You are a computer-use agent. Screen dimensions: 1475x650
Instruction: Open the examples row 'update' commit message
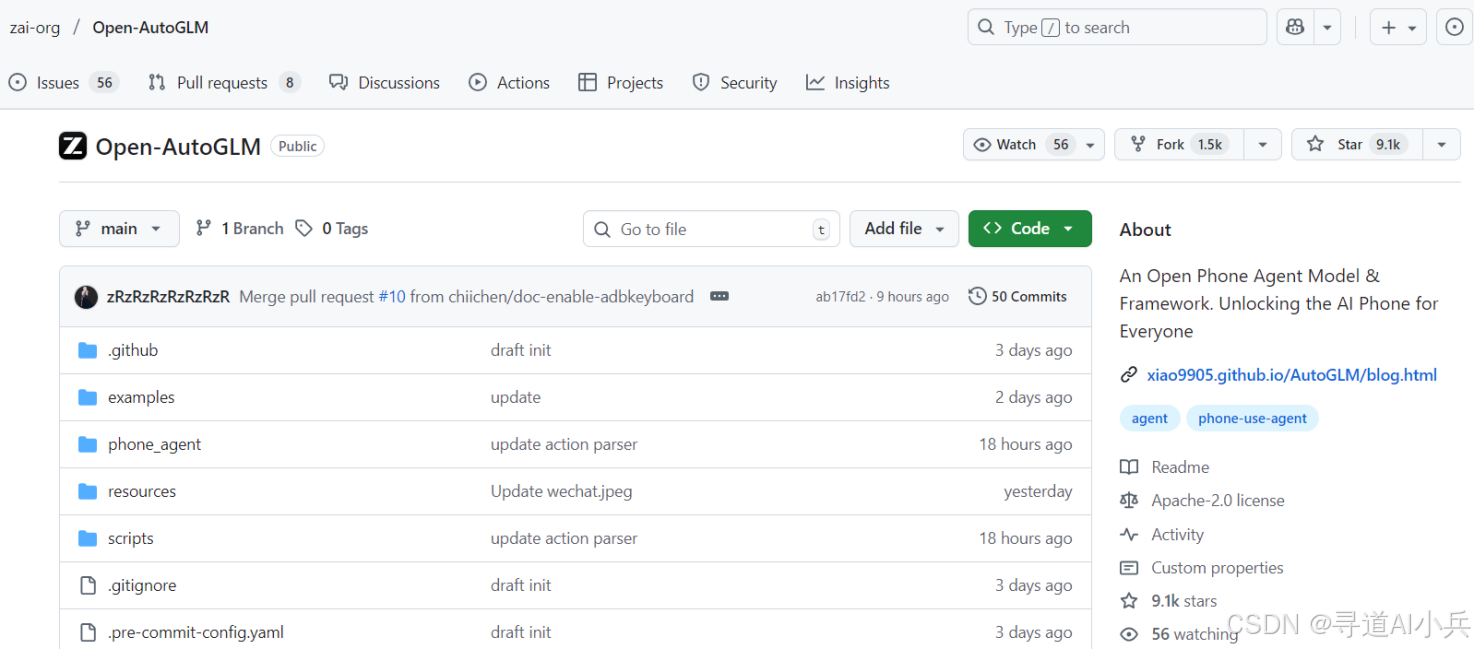(515, 397)
